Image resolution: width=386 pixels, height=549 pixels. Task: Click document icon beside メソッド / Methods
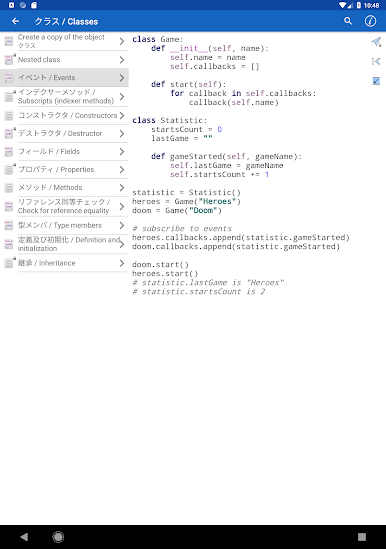[9, 188]
